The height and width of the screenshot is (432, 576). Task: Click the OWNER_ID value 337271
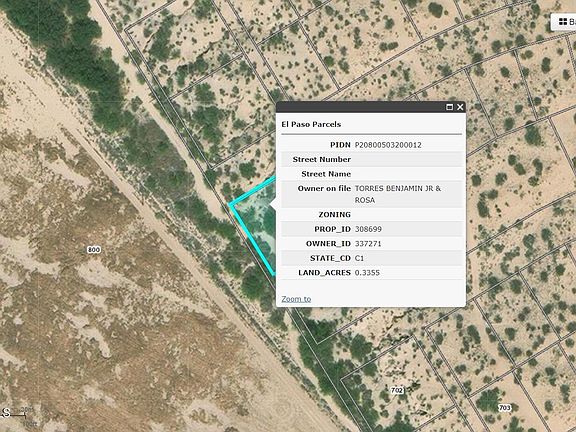(x=368, y=244)
